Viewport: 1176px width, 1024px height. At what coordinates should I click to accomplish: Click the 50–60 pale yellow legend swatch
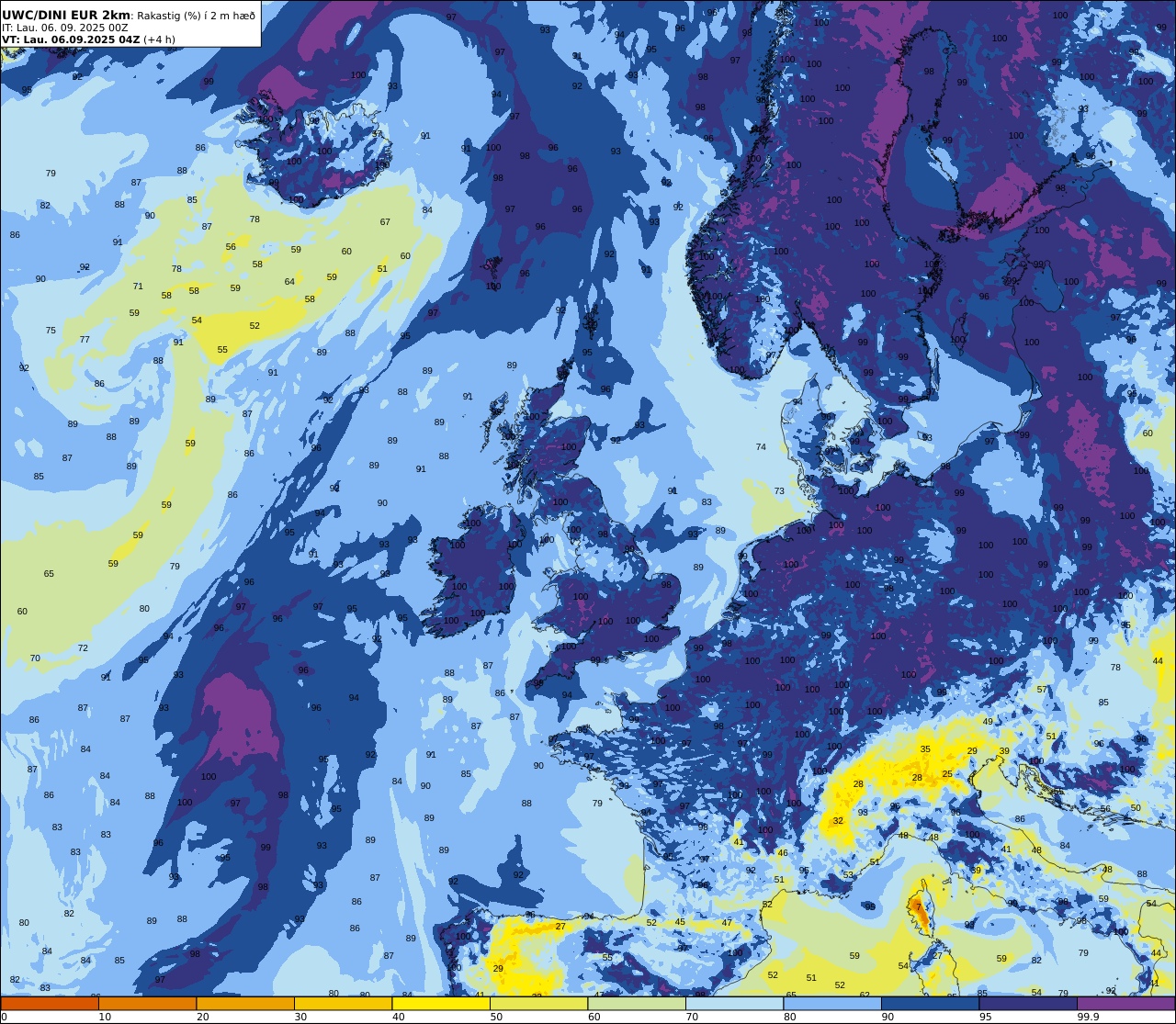(x=539, y=1003)
